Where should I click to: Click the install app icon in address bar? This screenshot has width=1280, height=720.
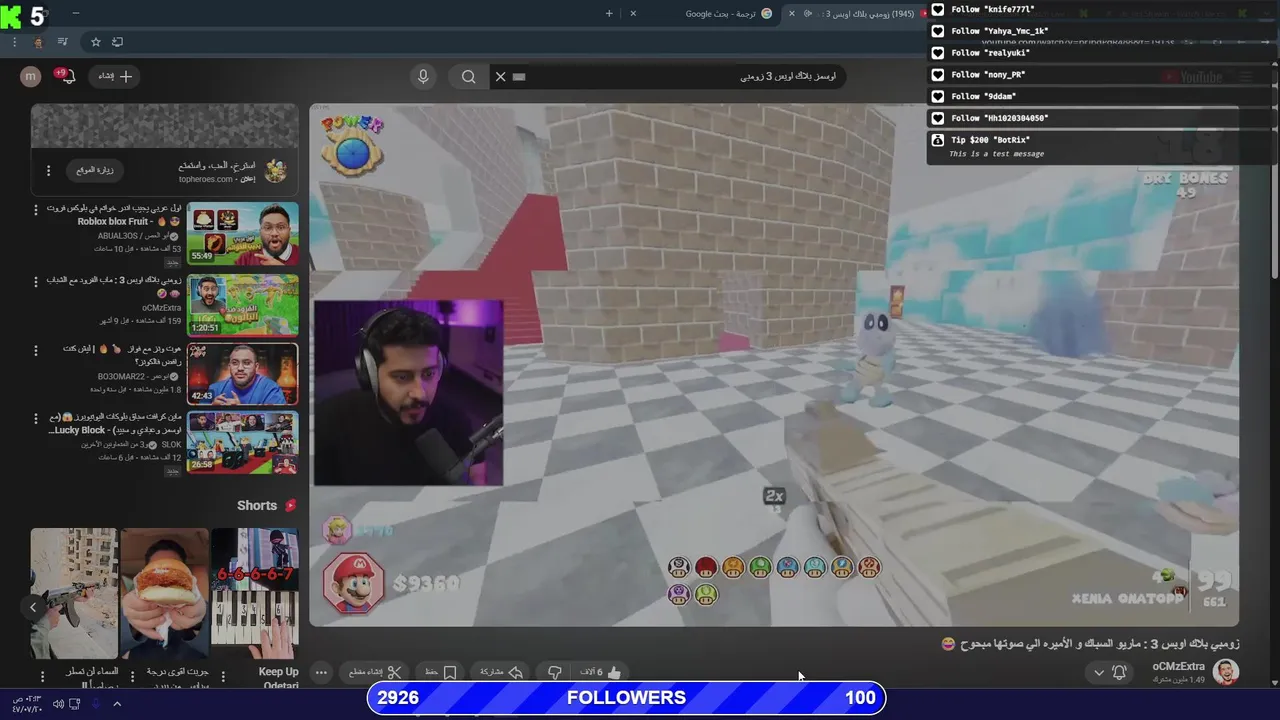point(118,42)
